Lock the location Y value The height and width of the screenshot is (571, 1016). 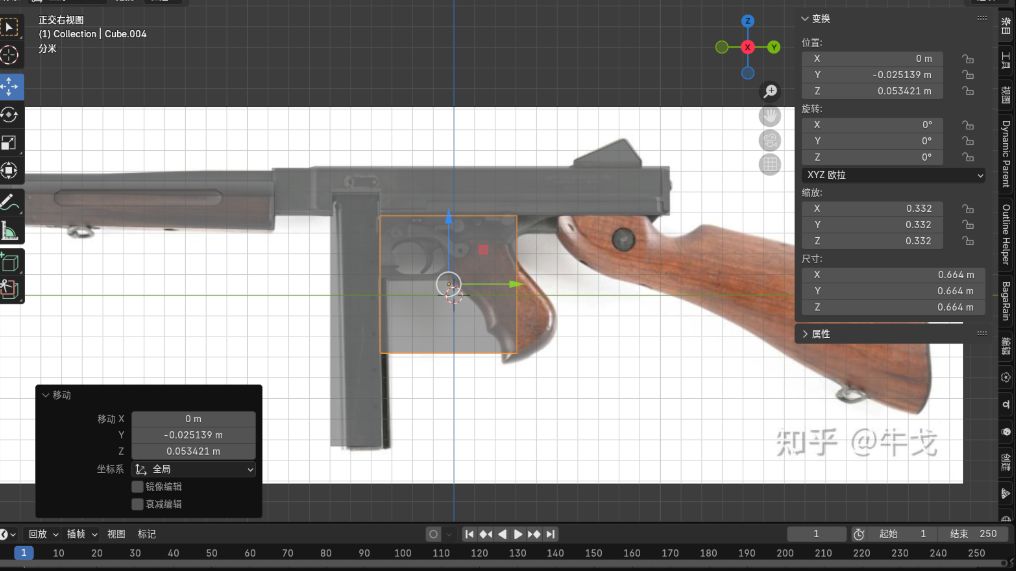click(968, 75)
